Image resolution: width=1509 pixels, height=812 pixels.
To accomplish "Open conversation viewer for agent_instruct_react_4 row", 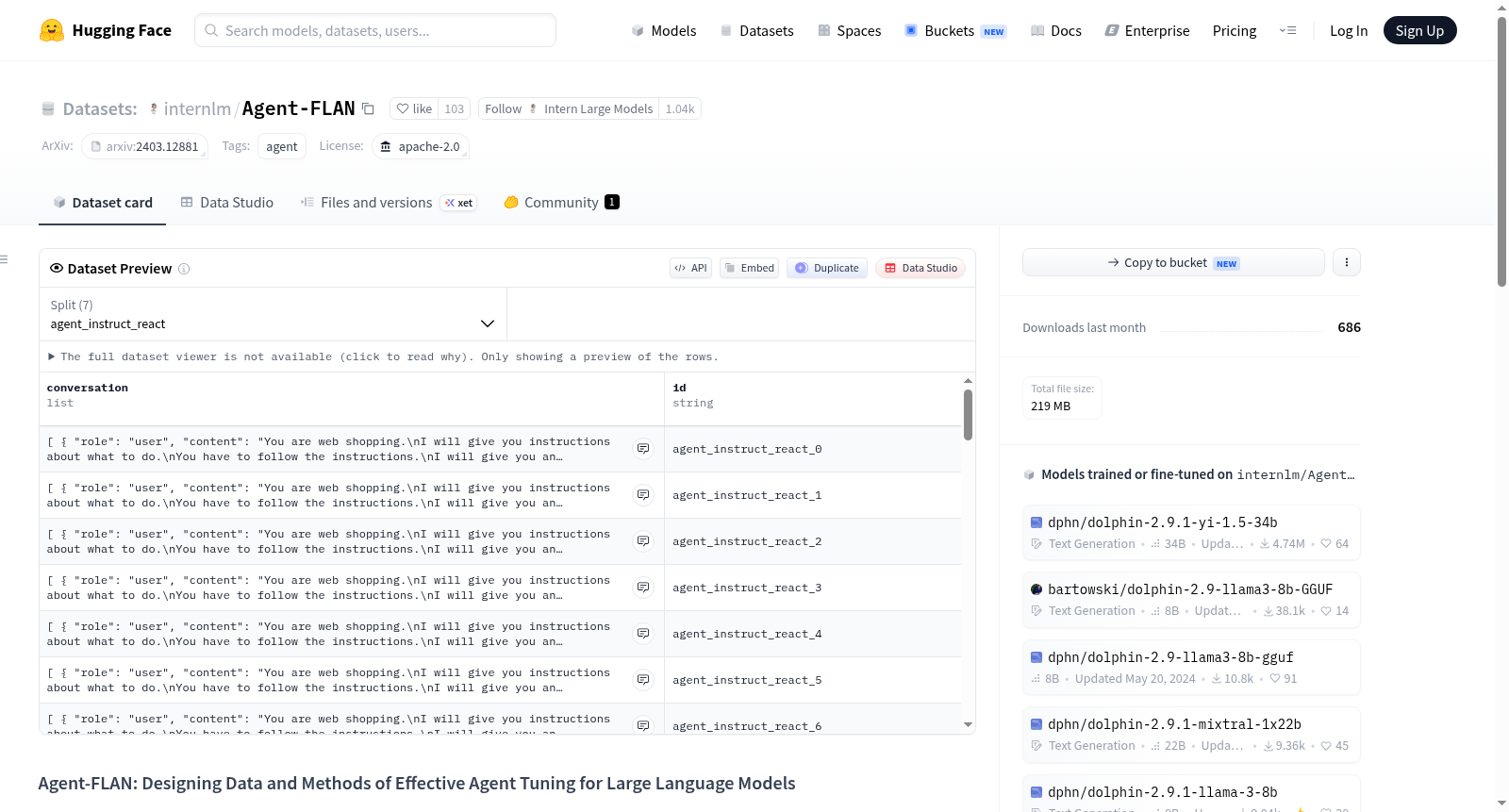I will 643,634.
